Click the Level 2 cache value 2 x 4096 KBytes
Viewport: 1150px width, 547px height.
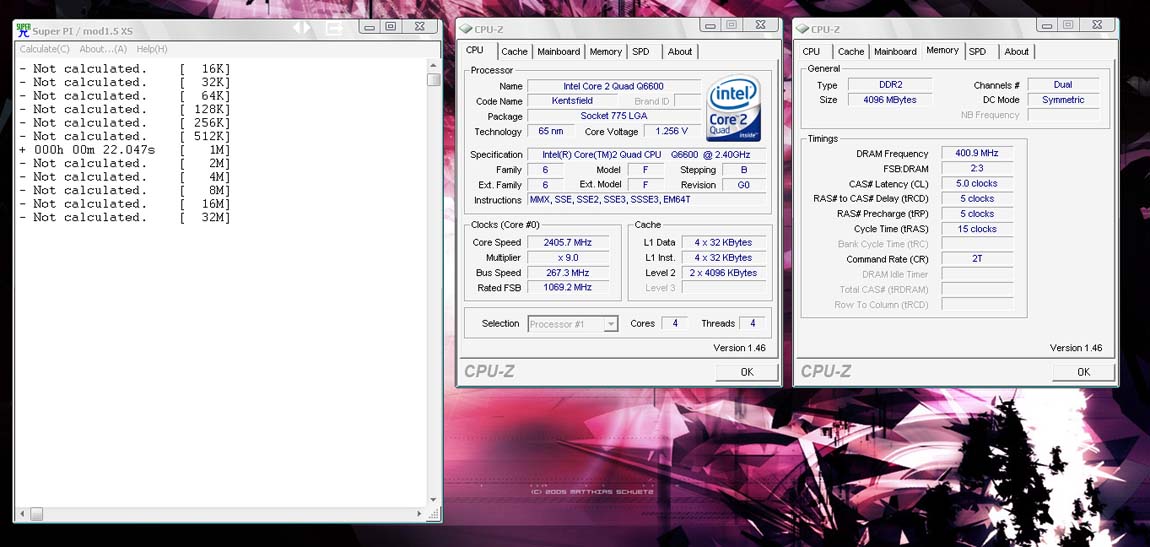click(x=725, y=273)
